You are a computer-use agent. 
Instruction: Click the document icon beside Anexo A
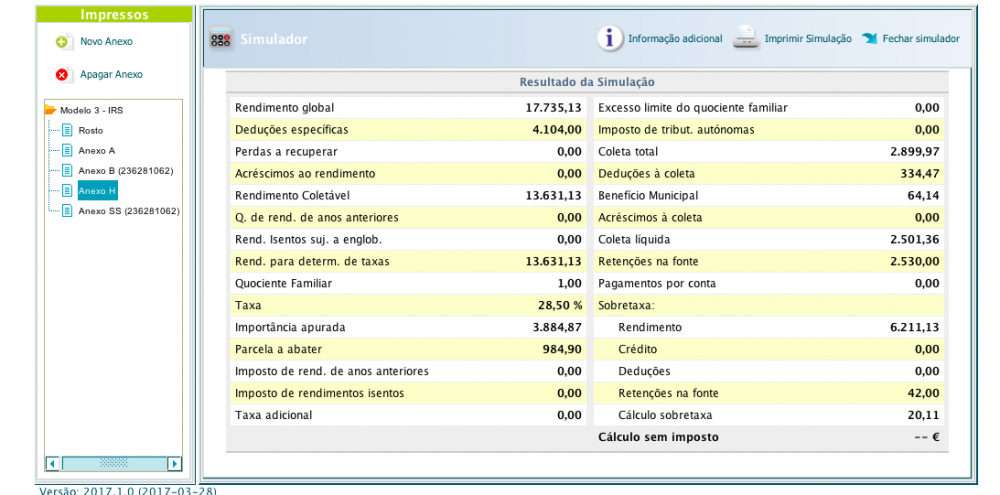point(66,151)
